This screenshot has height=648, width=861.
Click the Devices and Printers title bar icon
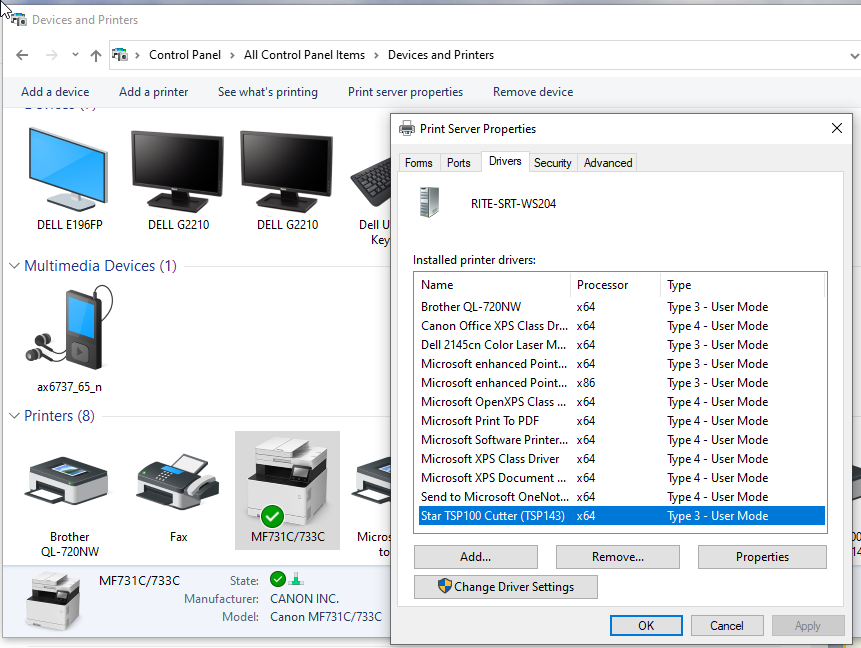coord(19,20)
